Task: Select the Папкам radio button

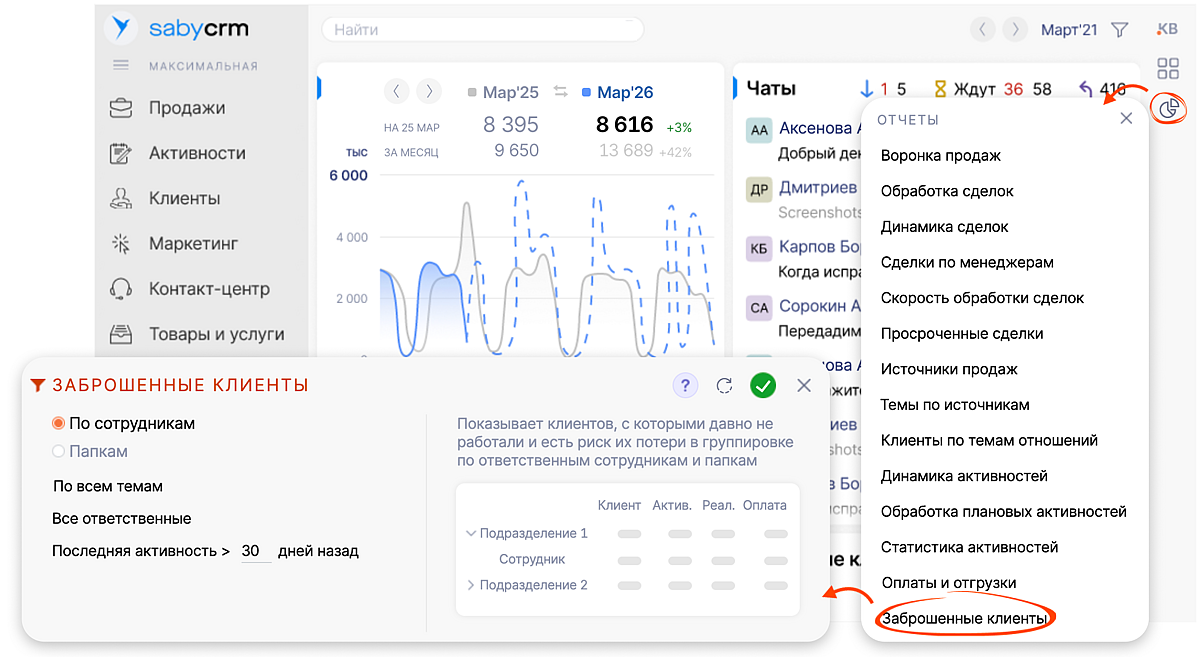Action: [x=59, y=452]
